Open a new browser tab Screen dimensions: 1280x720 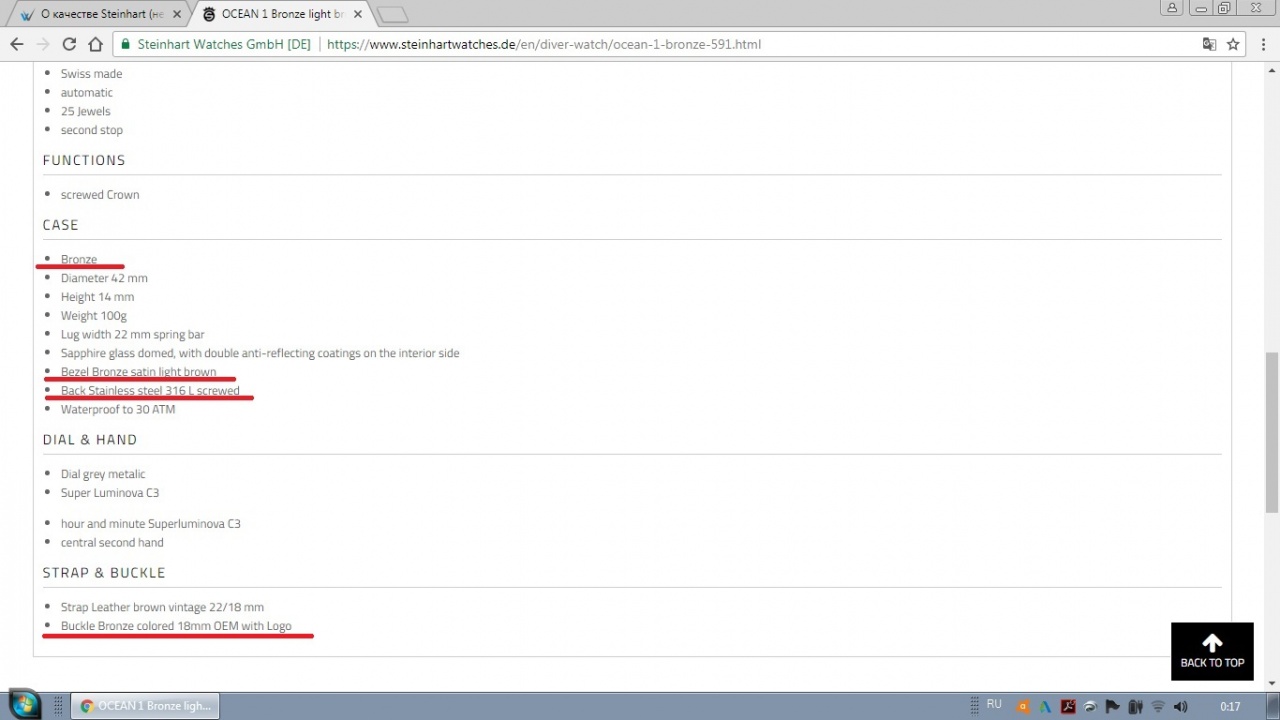pos(393,14)
